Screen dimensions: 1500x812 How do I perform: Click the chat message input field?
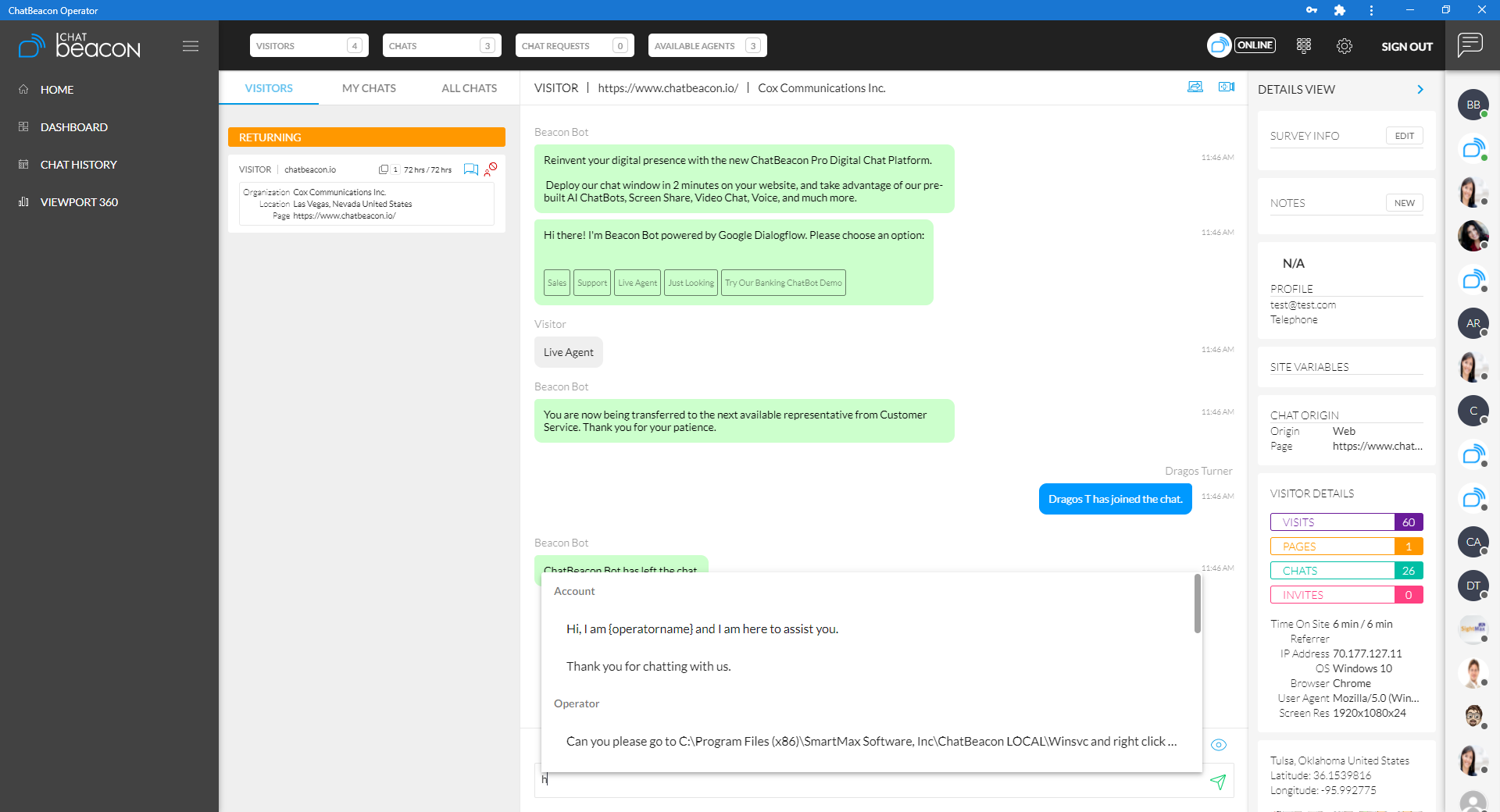tap(871, 780)
